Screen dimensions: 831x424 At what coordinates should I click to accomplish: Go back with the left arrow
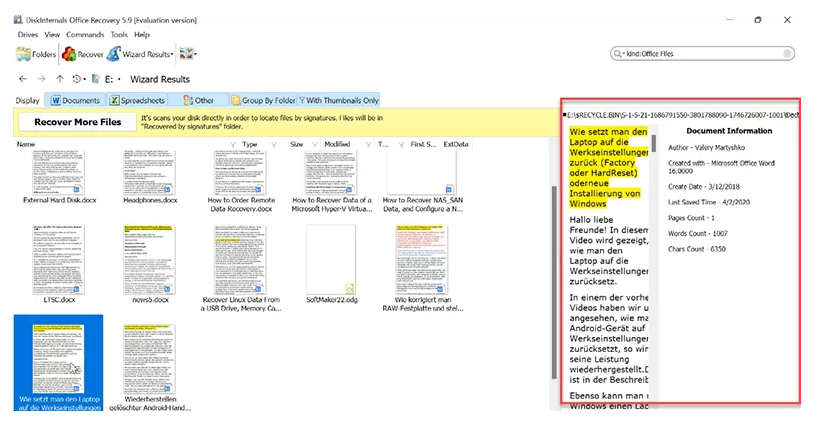click(23, 79)
